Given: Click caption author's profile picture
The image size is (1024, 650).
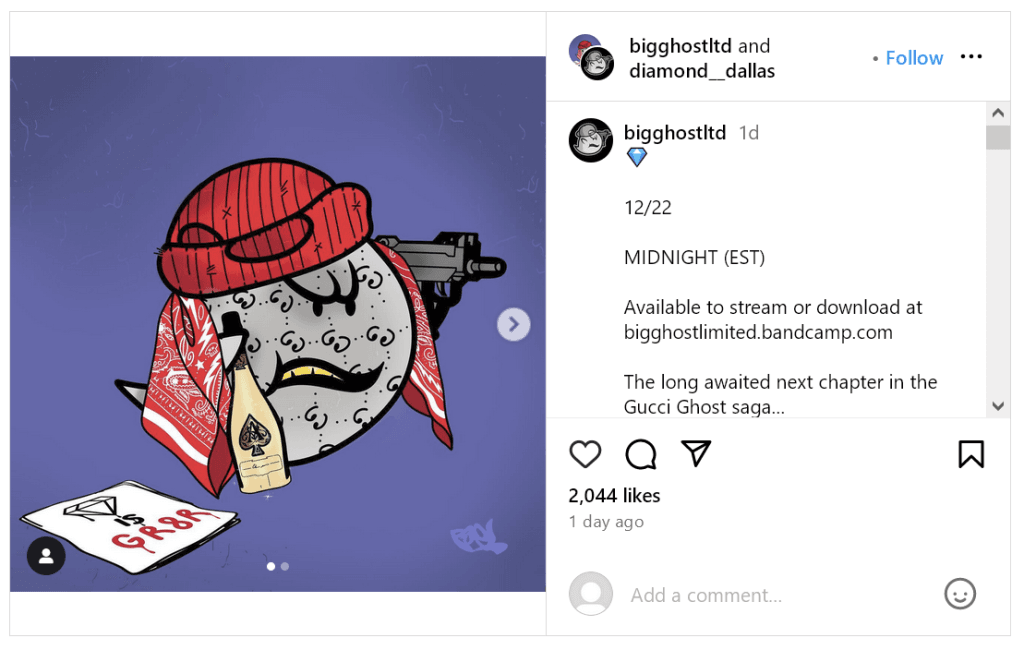Looking at the screenshot, I should tap(590, 140).
